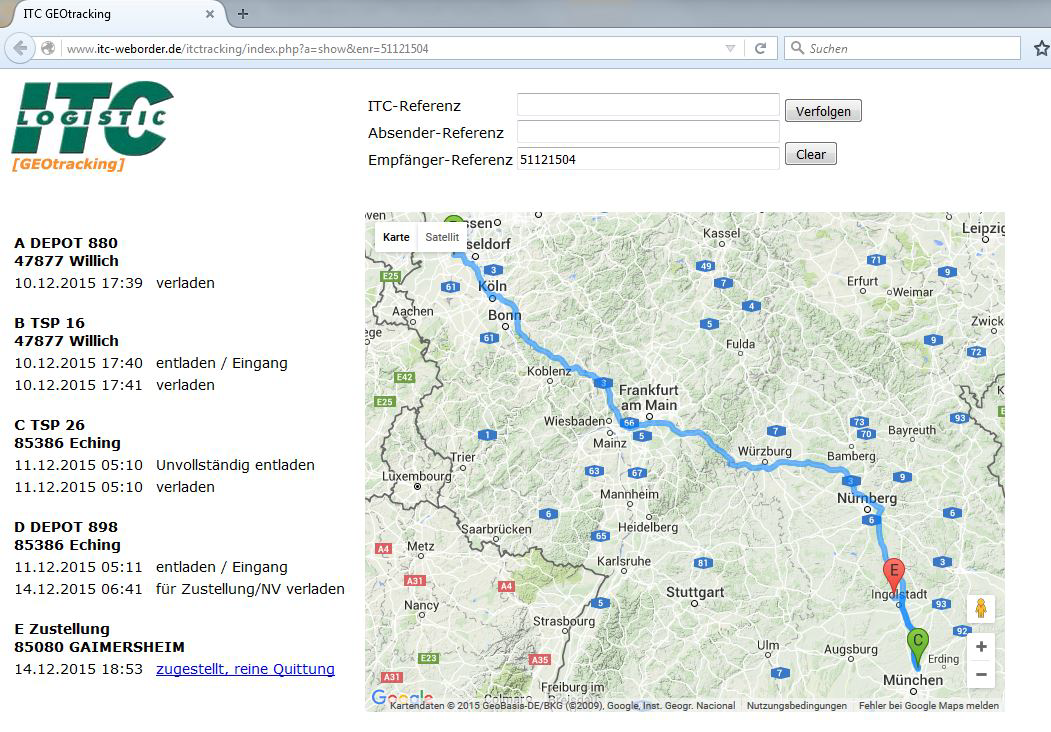Click the ITC Logistic logo
This screenshot has width=1051, height=732.
tap(92, 125)
